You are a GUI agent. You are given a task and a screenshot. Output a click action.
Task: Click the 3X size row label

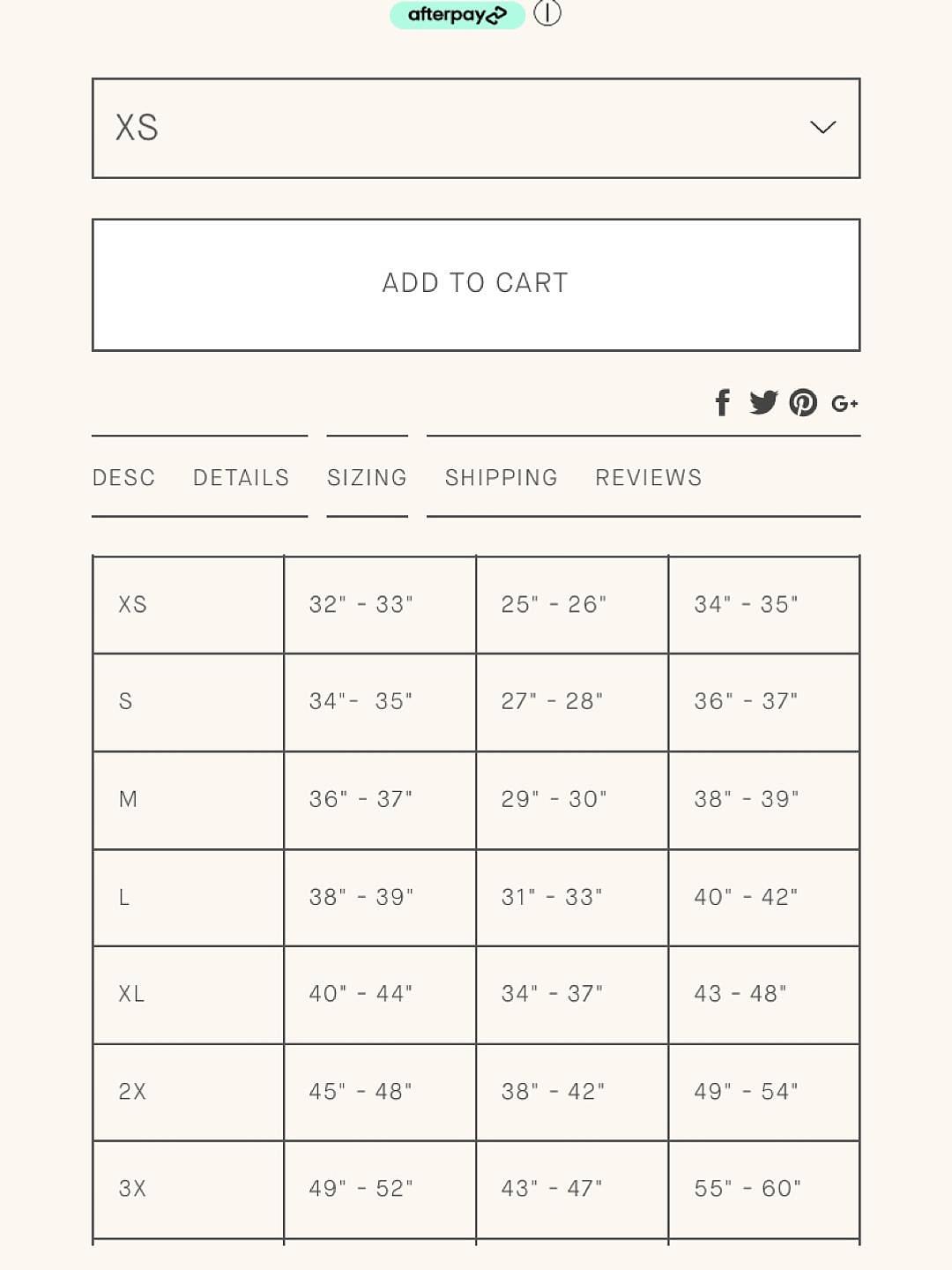click(x=188, y=1189)
